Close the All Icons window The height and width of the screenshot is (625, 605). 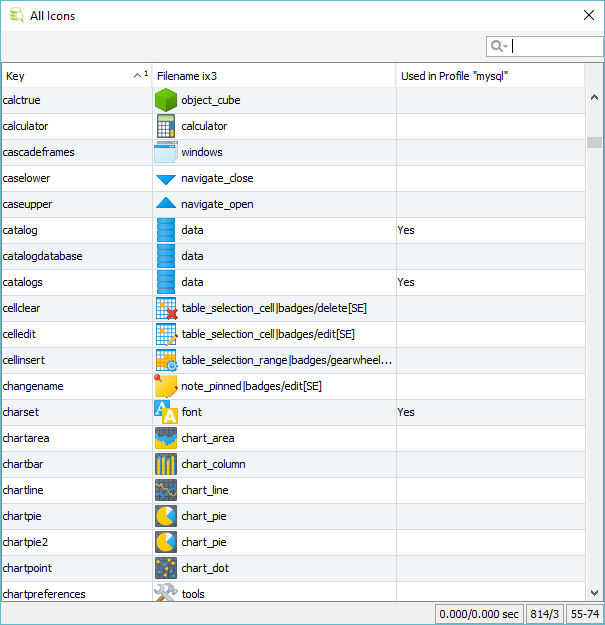pyautogui.click(x=589, y=16)
